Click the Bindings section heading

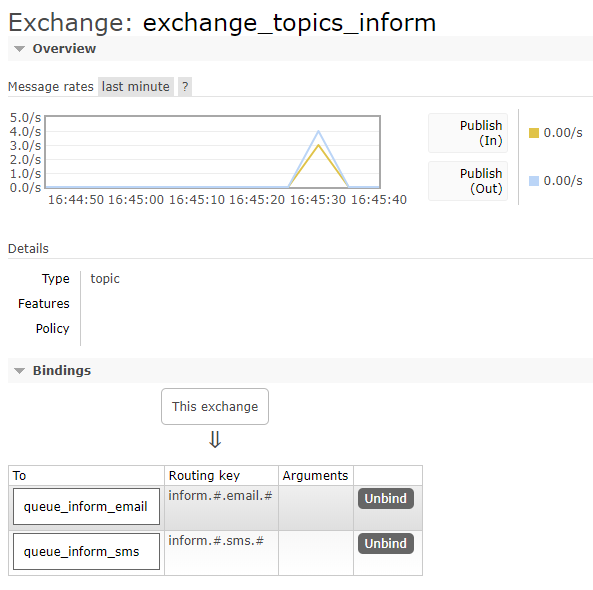click(x=62, y=371)
